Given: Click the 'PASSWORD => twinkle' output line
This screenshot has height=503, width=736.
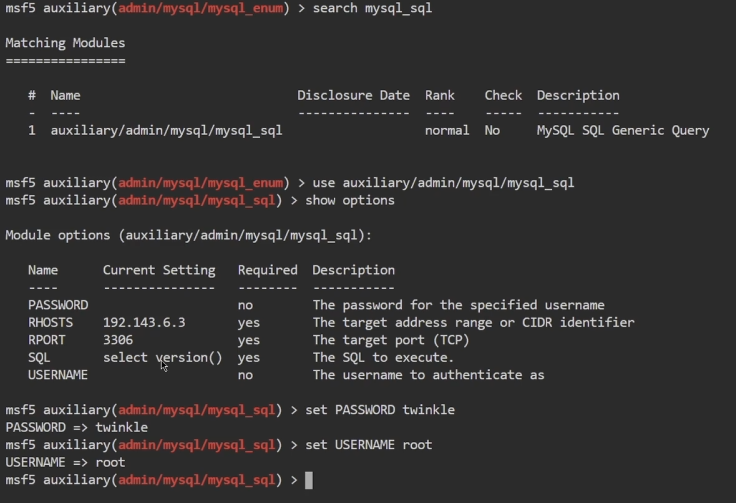Looking at the screenshot, I should tap(76, 427).
